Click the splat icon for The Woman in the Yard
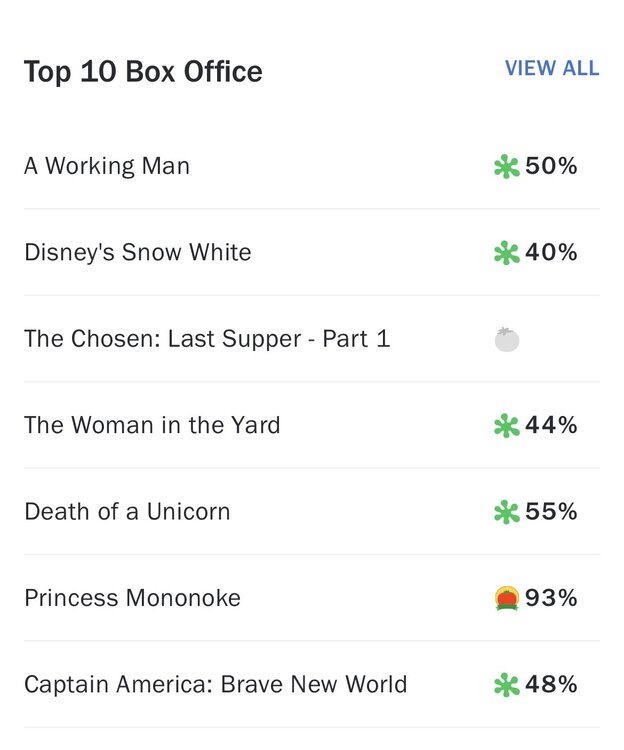The image size is (624, 750). pyautogui.click(x=507, y=426)
